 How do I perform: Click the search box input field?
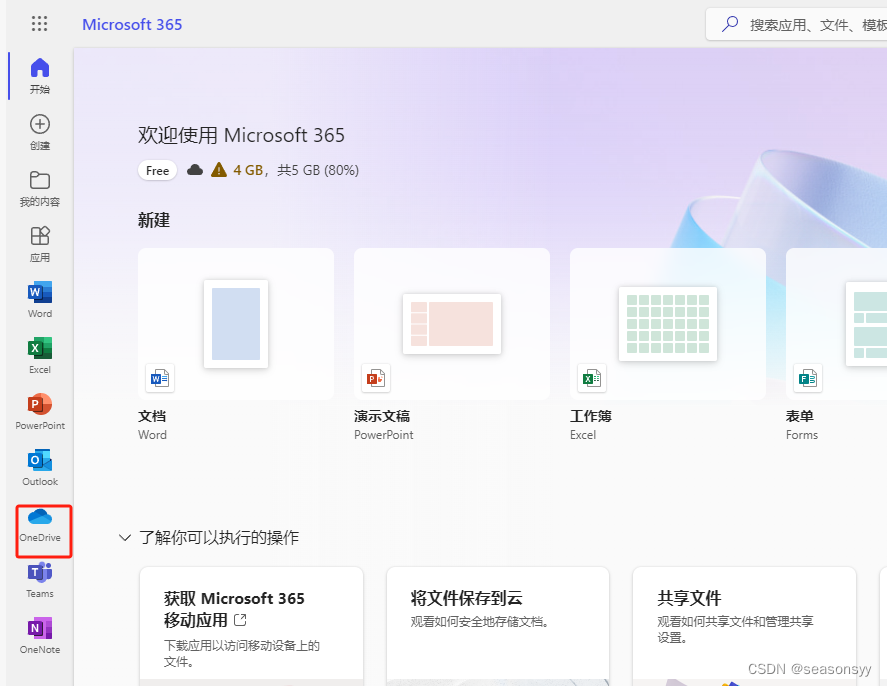coord(796,24)
